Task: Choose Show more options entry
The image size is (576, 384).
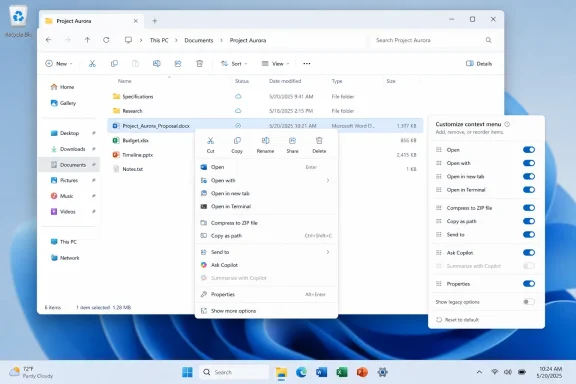Action: click(266, 311)
